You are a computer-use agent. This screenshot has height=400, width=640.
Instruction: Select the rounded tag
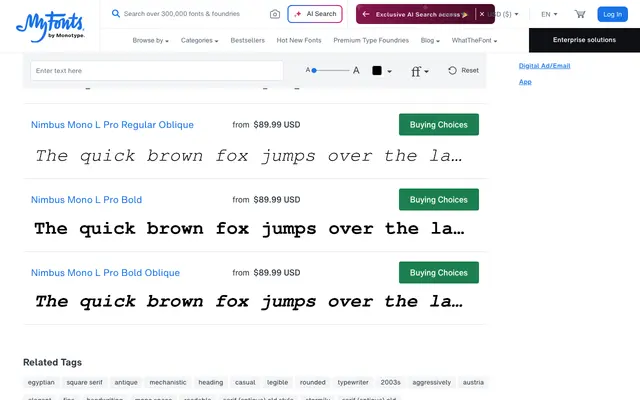tap(313, 382)
